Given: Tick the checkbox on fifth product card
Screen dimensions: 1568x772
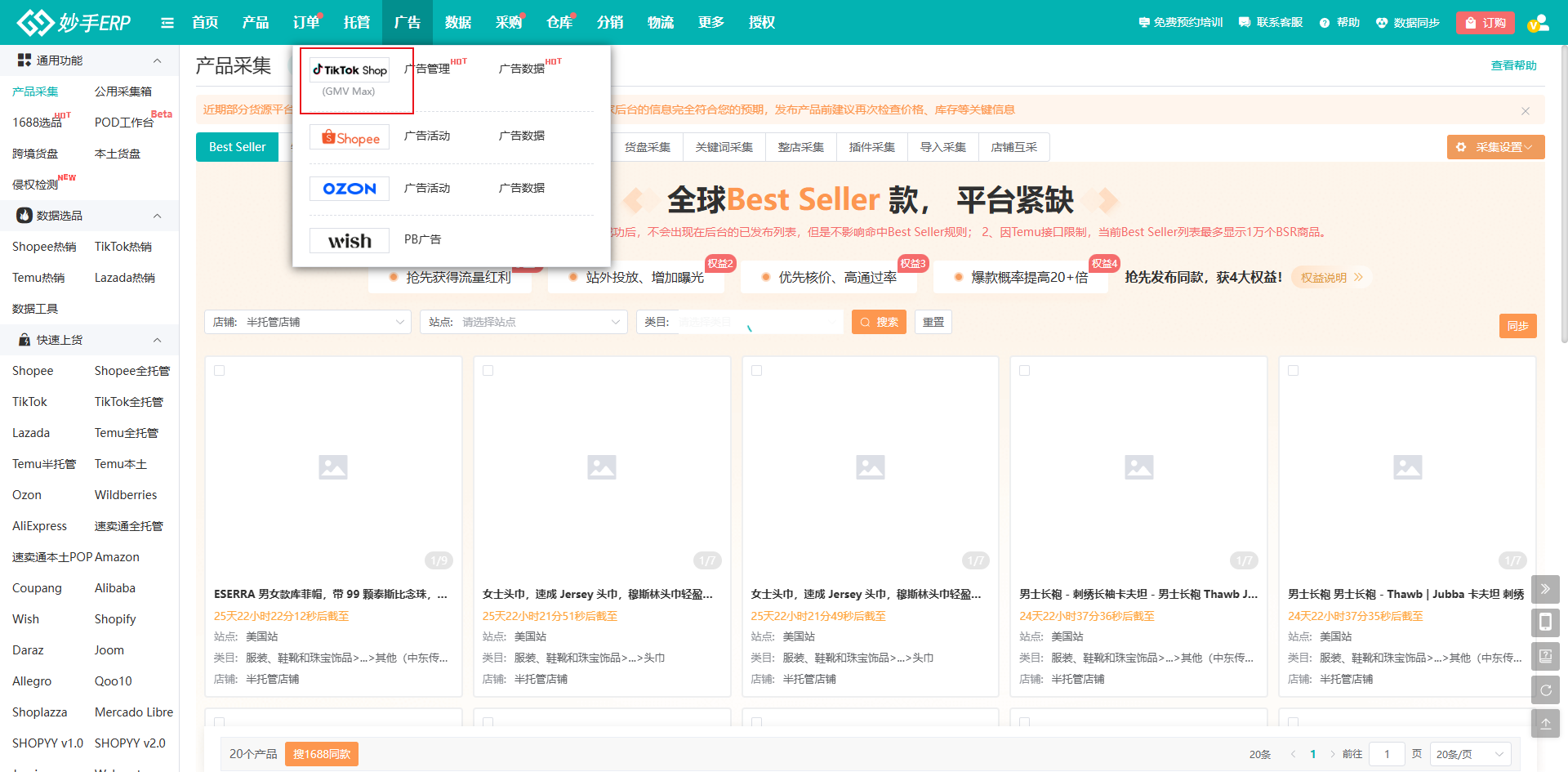Looking at the screenshot, I should click(x=1294, y=371).
